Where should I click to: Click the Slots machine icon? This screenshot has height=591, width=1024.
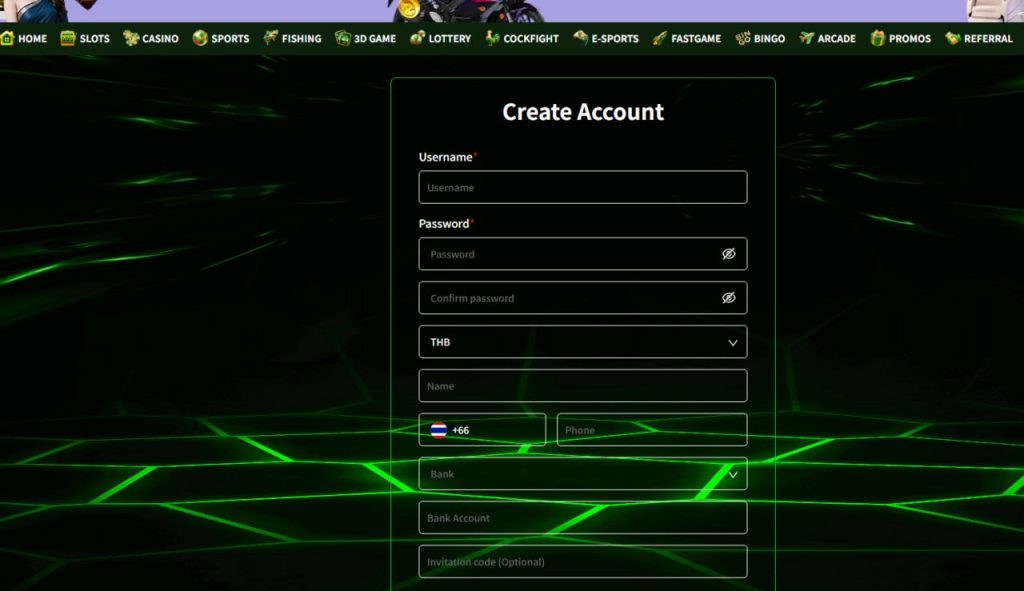coord(68,39)
